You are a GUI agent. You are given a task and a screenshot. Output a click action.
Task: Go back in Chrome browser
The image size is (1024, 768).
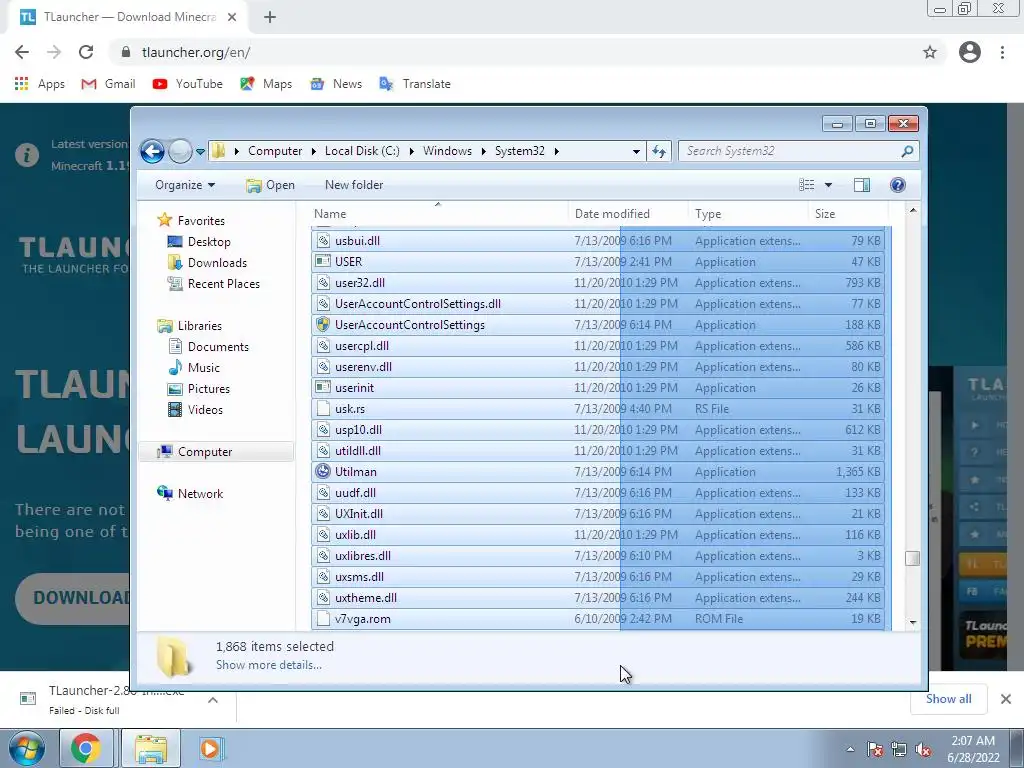coord(22,52)
